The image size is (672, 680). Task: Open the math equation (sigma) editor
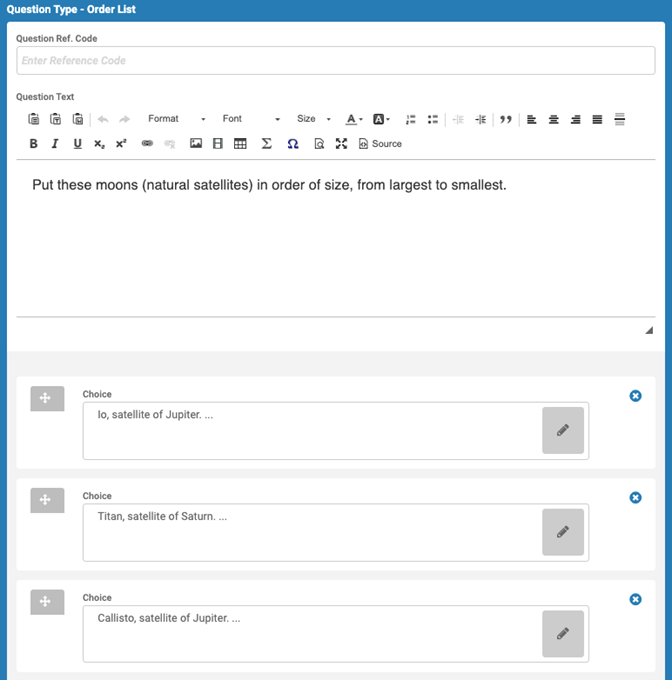coord(267,144)
